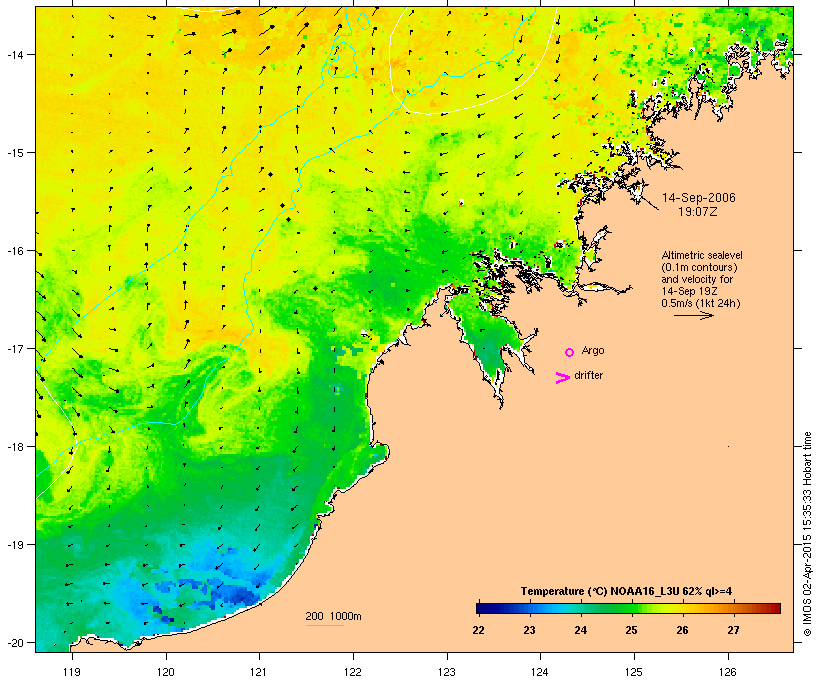
Task: Click the -17 latitude axis label
Action: click(x=14, y=348)
